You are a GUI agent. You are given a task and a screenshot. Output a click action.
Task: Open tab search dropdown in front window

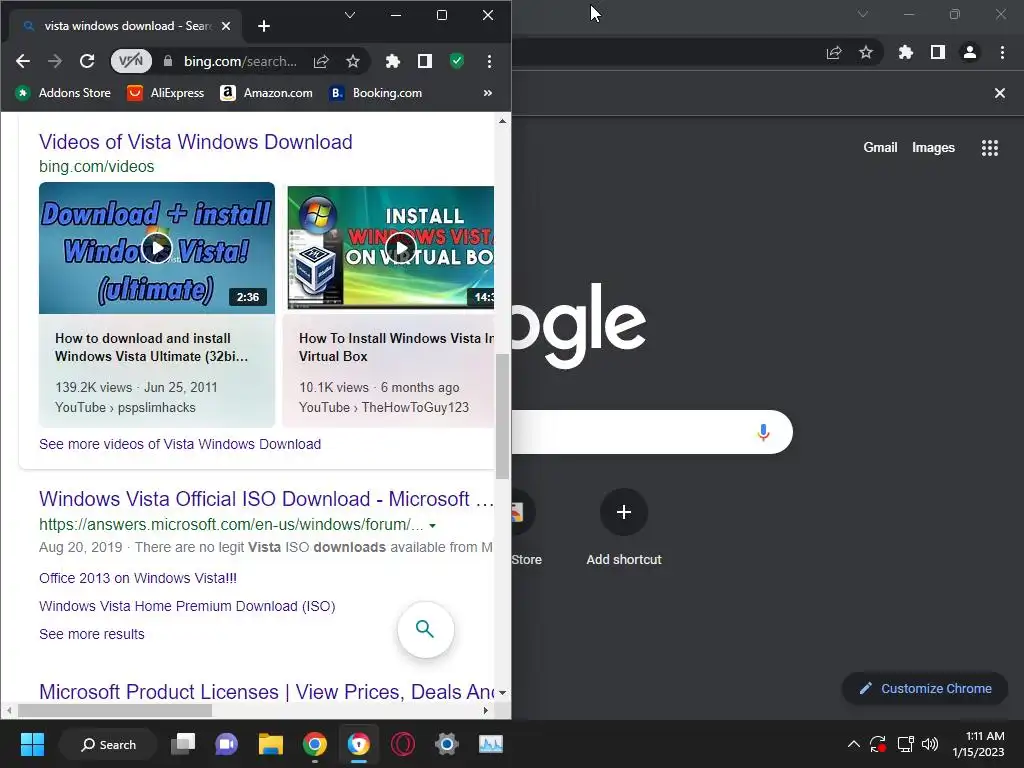(x=350, y=15)
